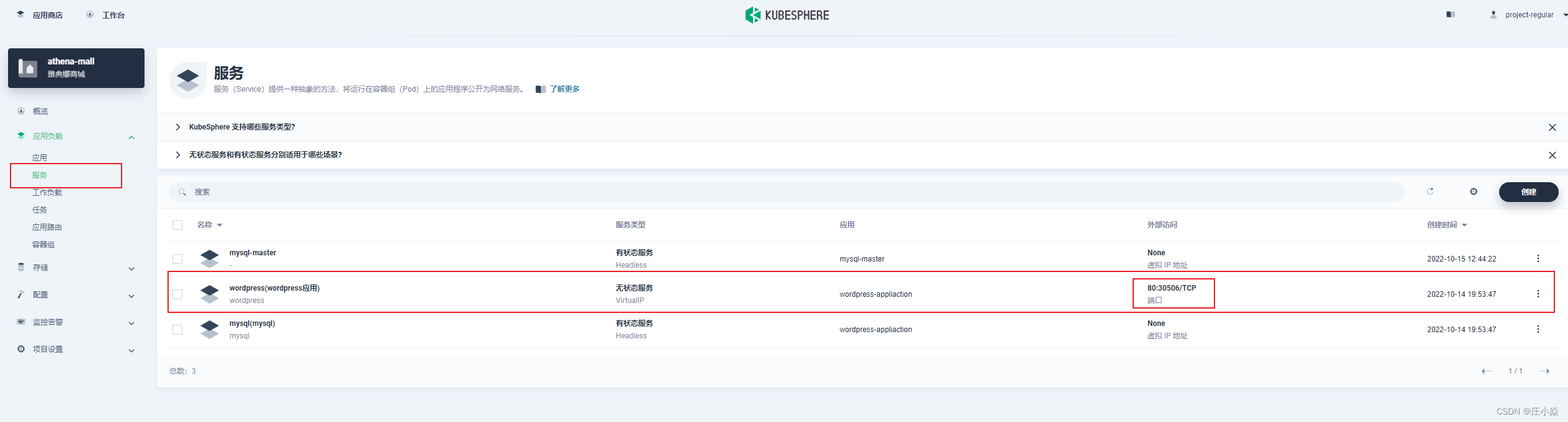This screenshot has height=422, width=1568.
Task: Open project-regular user dropdown arrow
Action: click(1565, 15)
